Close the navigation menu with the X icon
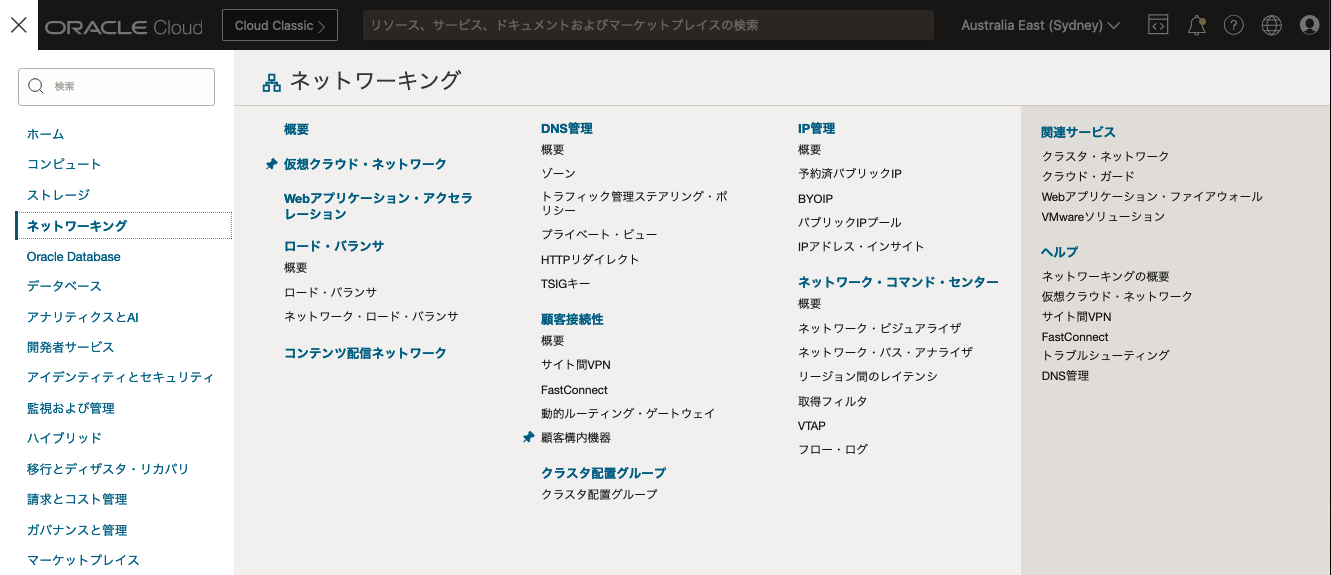Viewport: 1331px width, 575px height. click(18, 25)
